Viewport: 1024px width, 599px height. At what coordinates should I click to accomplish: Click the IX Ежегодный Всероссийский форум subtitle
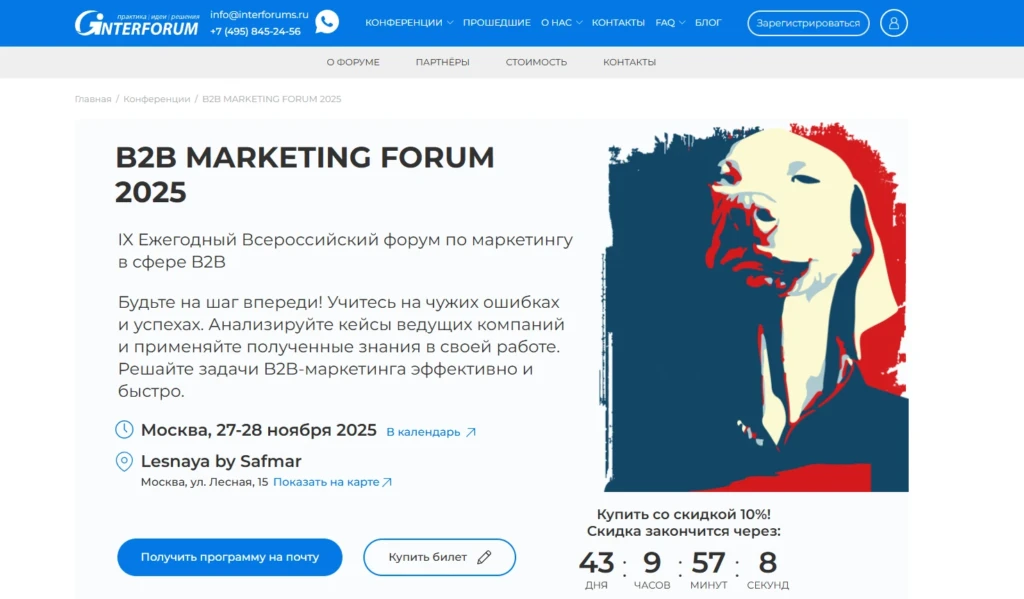345,250
